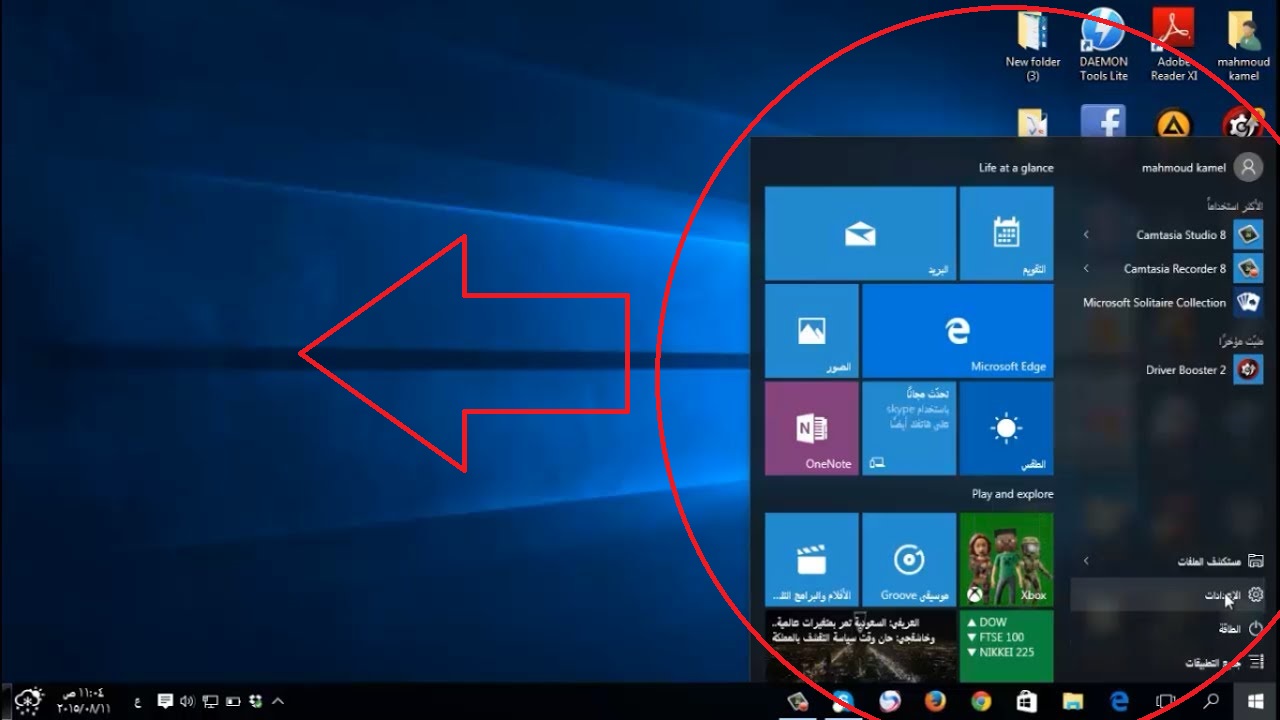This screenshot has width=1280, height=720.
Task: Open the Mail tile (البريد)
Action: pyautogui.click(x=860, y=233)
